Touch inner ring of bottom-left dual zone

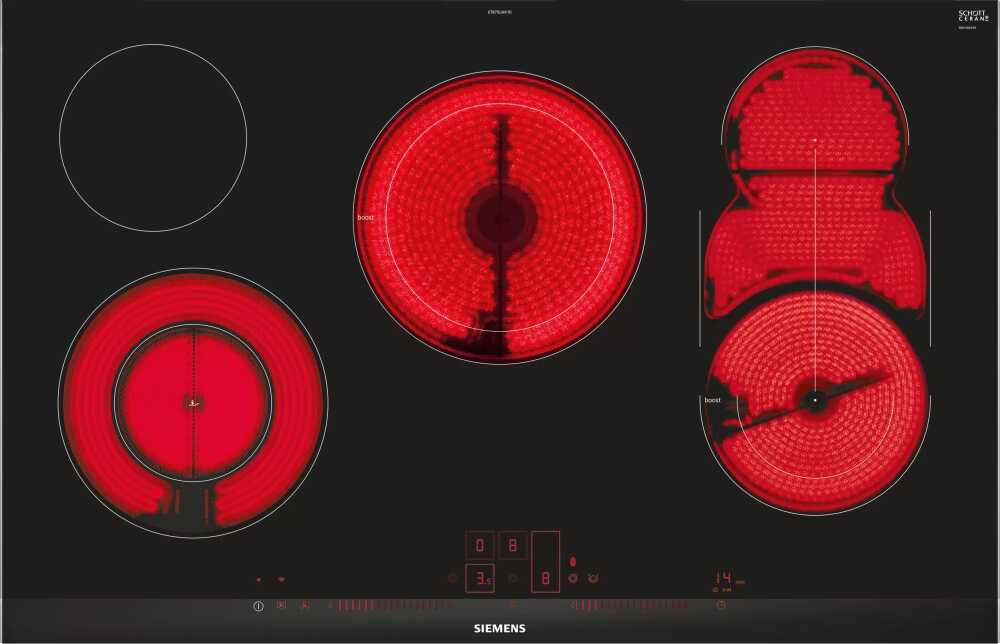click(192, 402)
